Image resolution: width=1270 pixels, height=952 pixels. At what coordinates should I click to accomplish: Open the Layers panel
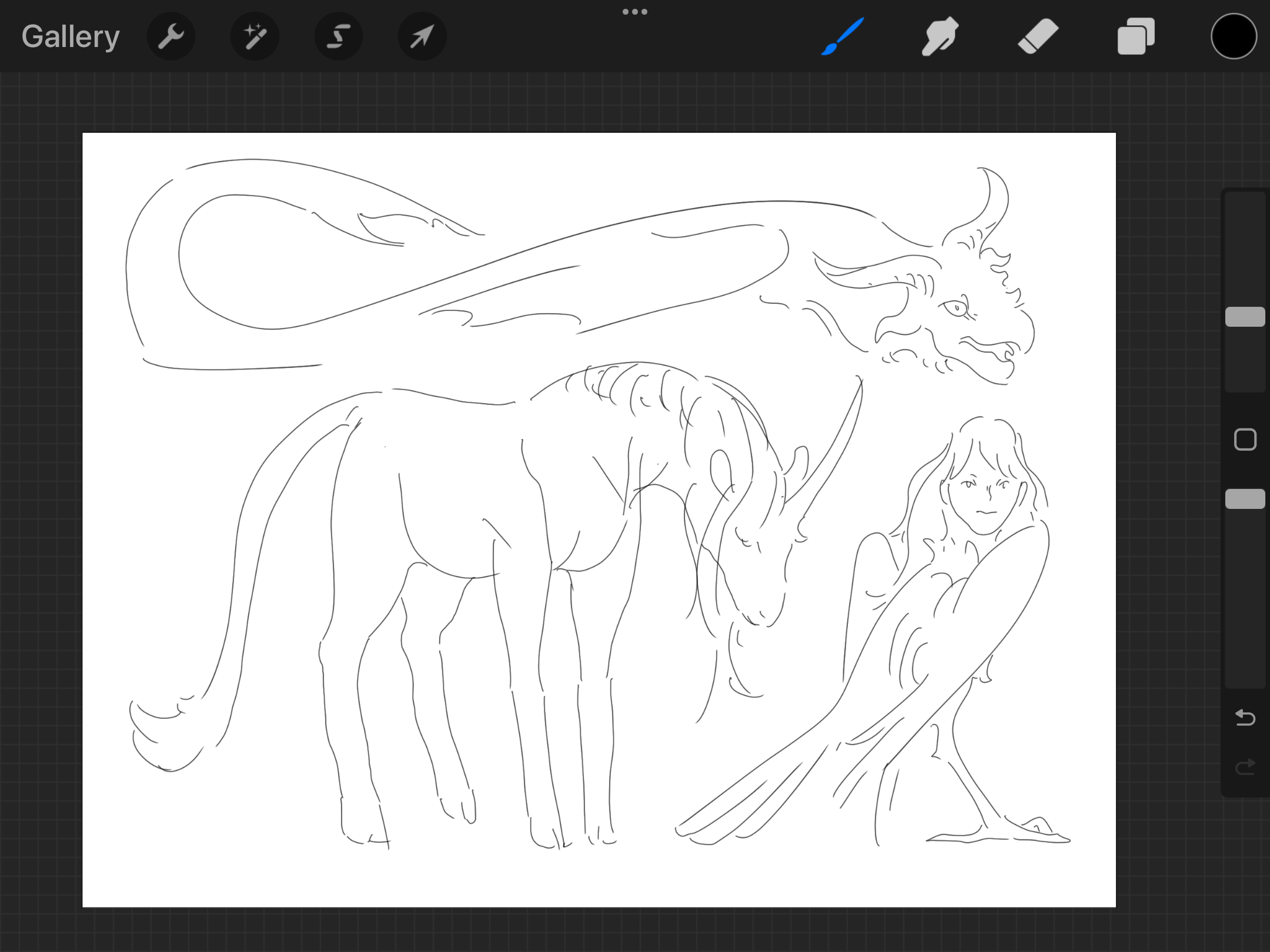pos(1136,36)
